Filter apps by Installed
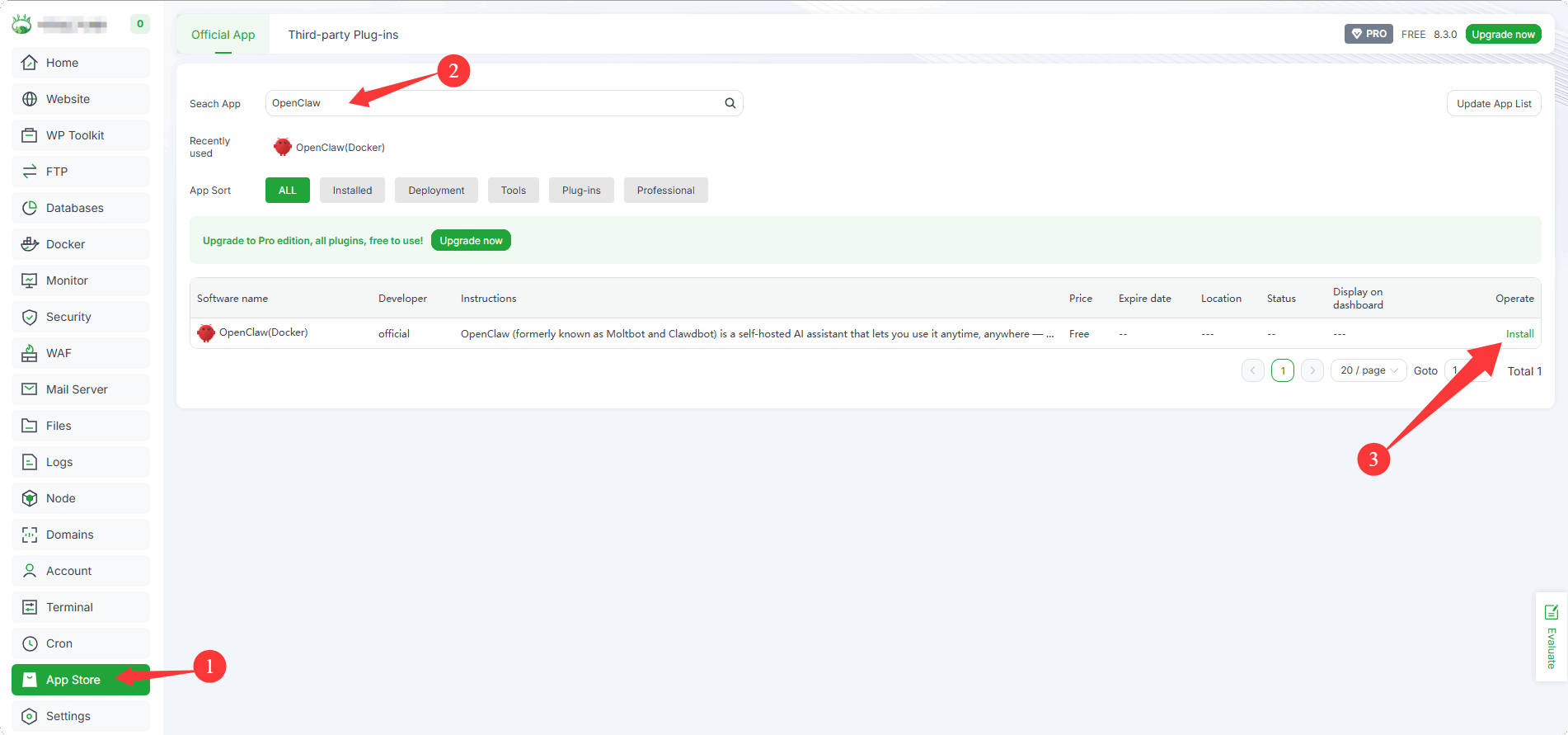 click(x=352, y=191)
